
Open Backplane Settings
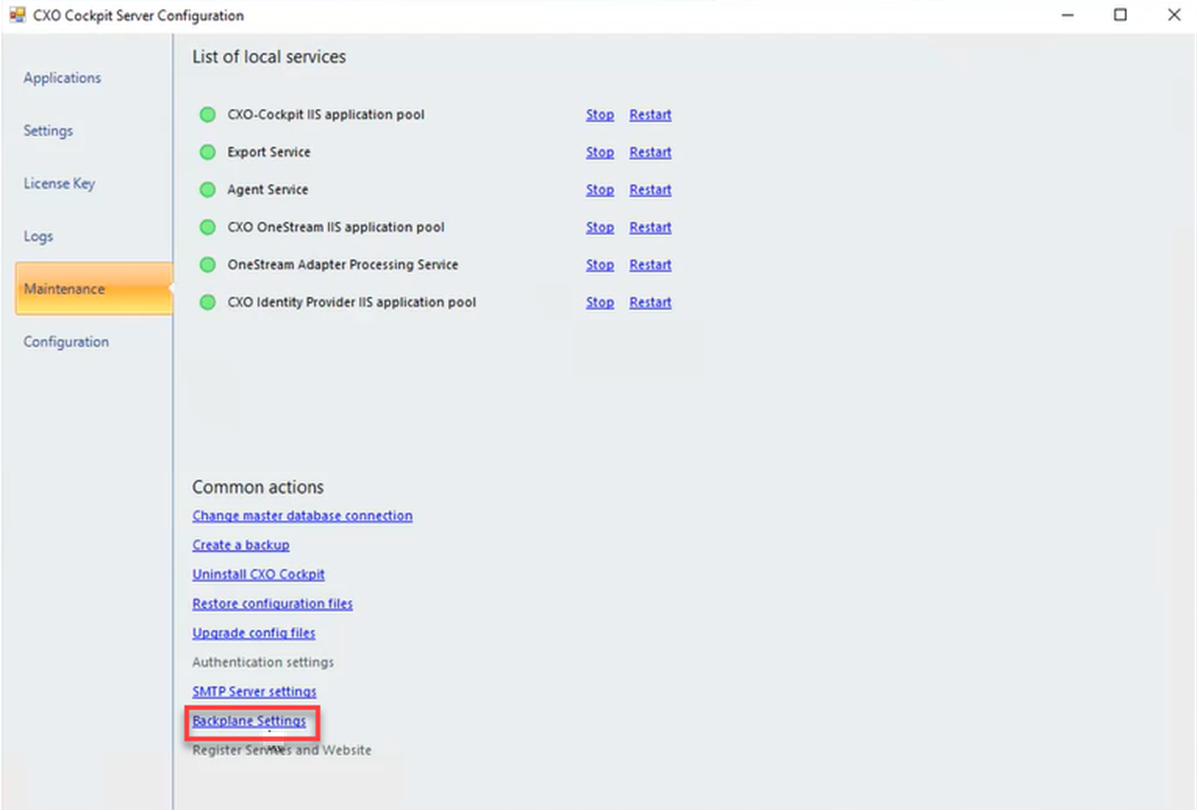249,721
